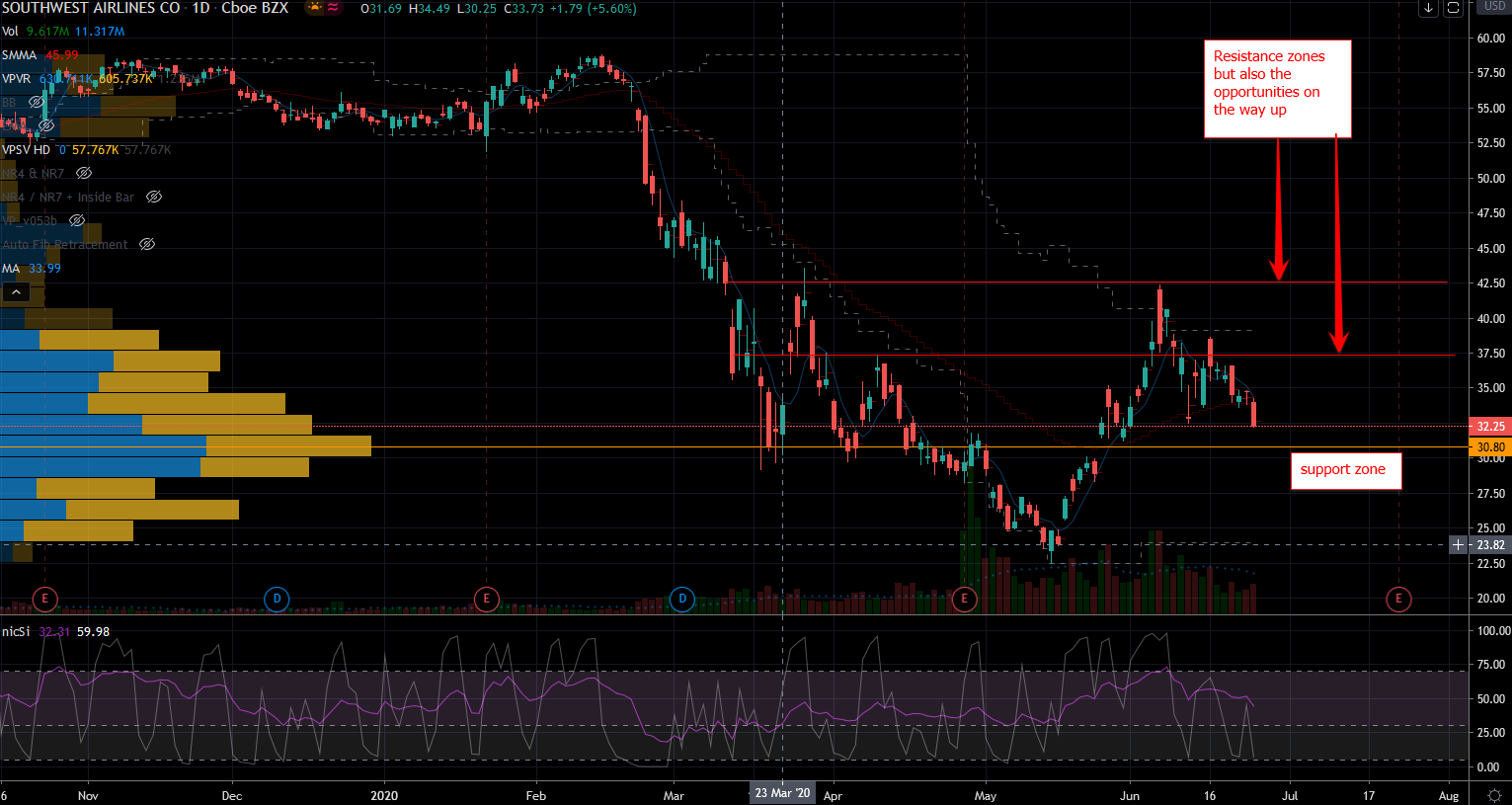Click the SOUTHWEST AIRLINES CO symbol title
Viewport: 1512px width, 805px height.
(91, 8)
